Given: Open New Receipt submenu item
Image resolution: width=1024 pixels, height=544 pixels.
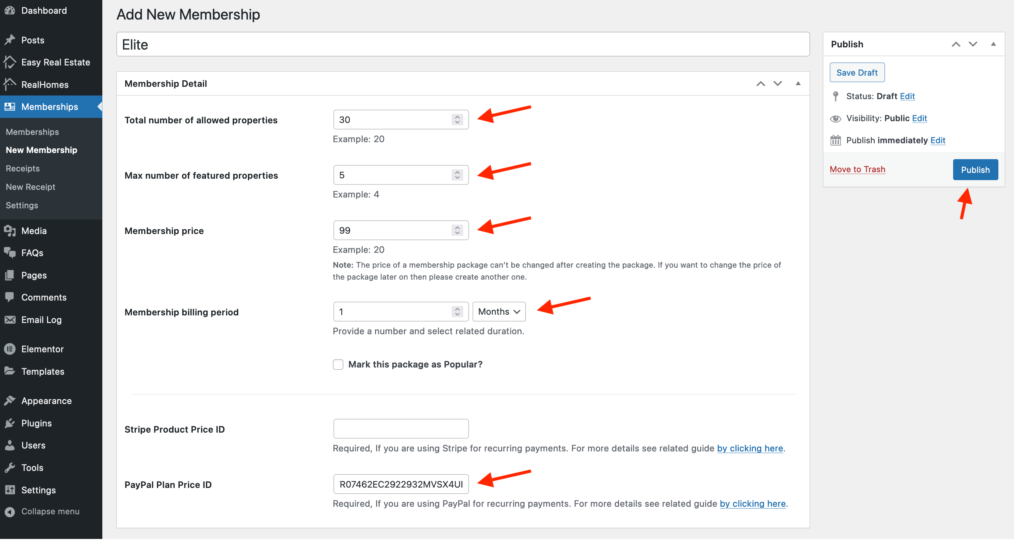Looking at the screenshot, I should click(31, 189).
